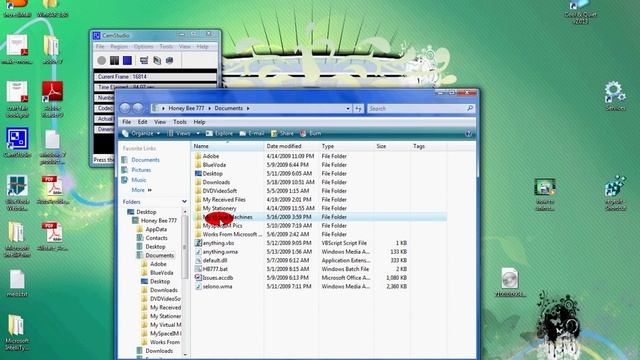Open the Views dropdown arrow
Screen dimensions: 640x360
pos(198,133)
